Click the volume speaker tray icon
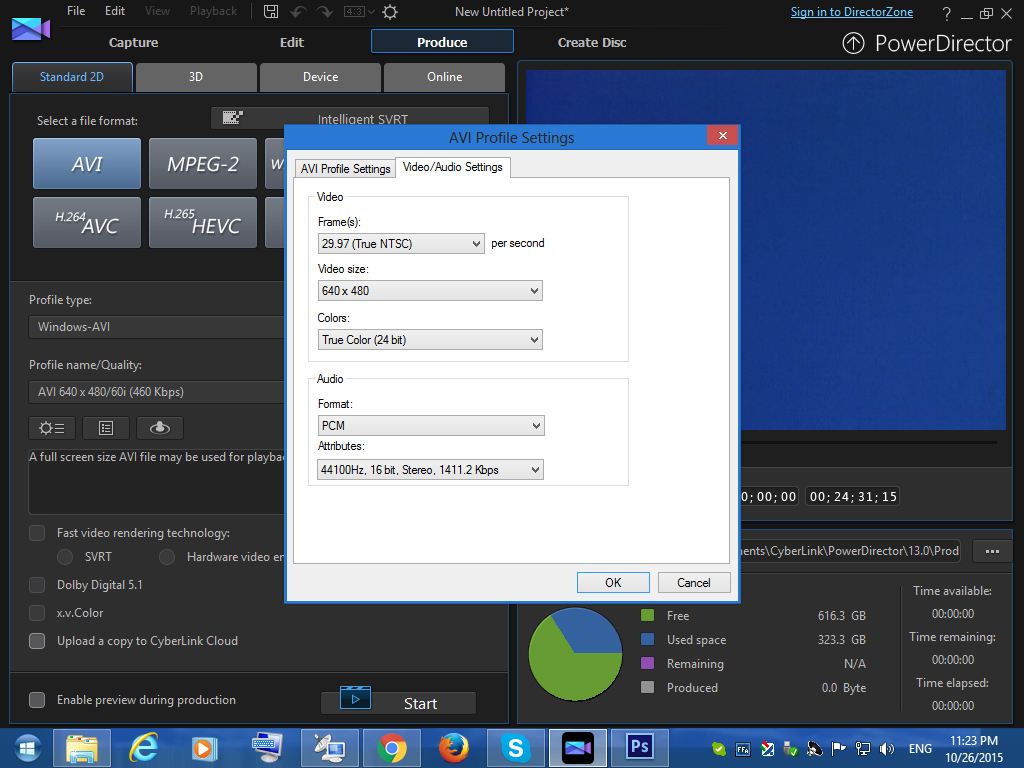The height and width of the screenshot is (768, 1024). click(886, 748)
